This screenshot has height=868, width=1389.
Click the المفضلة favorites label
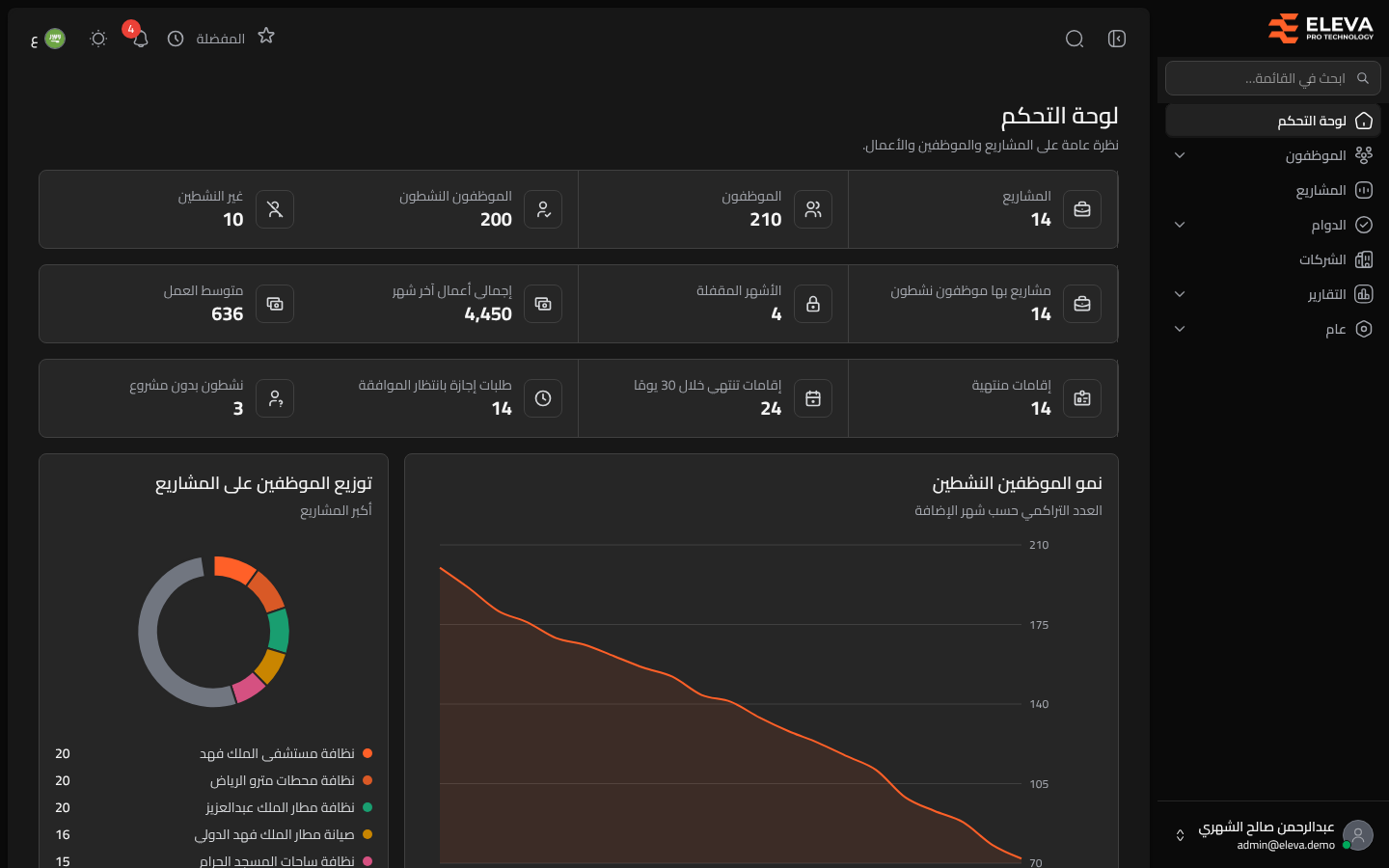tap(221, 39)
